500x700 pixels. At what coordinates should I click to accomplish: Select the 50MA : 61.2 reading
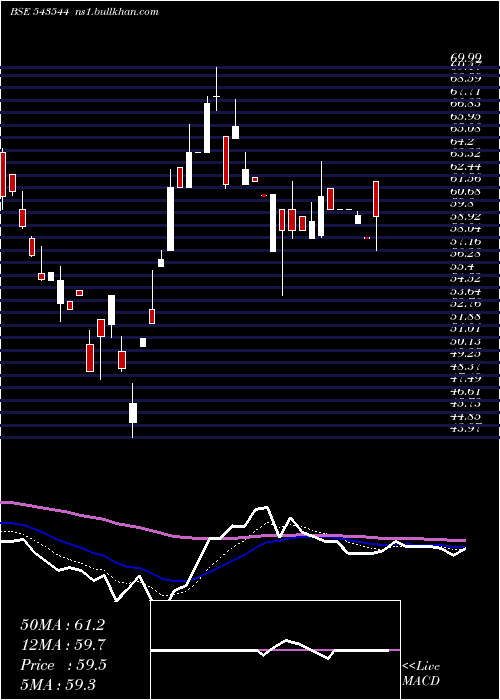62,625
